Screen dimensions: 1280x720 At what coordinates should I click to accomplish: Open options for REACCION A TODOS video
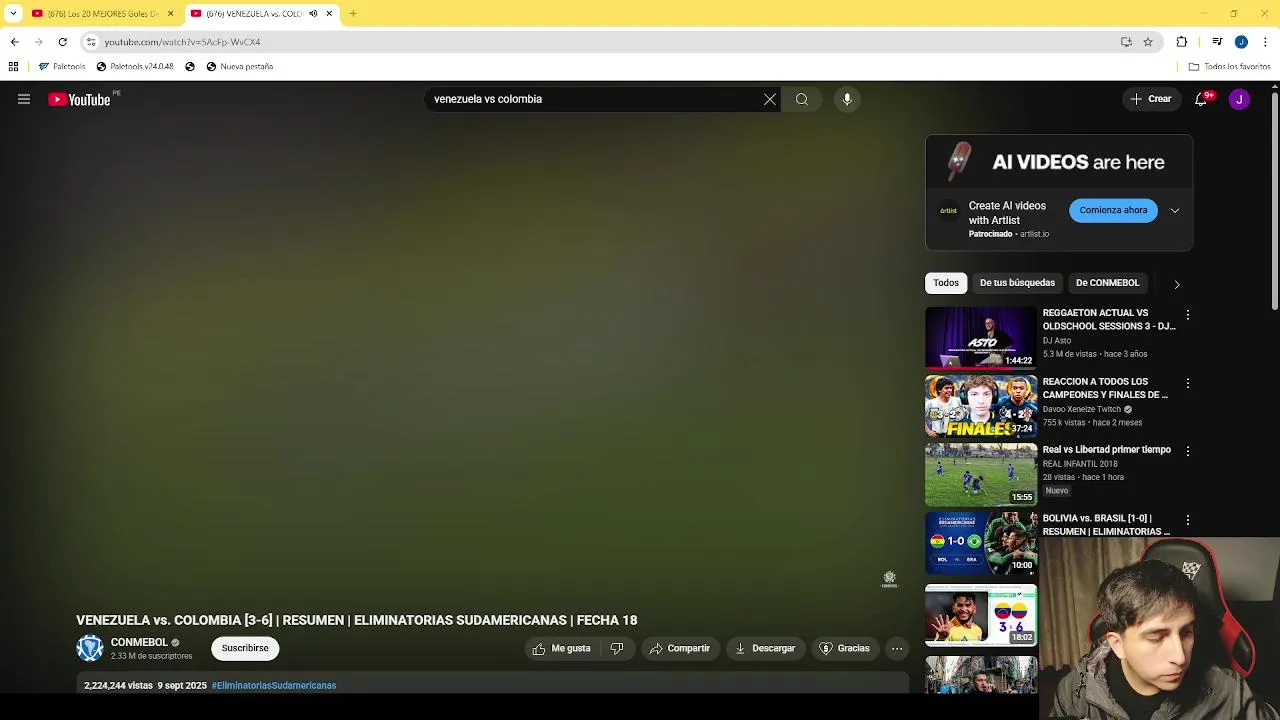click(1188, 384)
